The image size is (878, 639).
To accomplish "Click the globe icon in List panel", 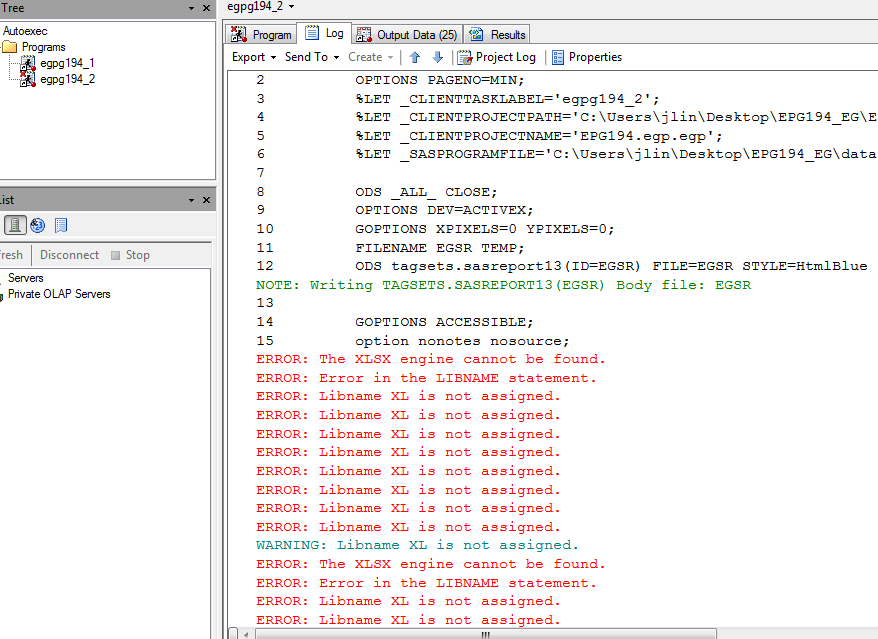I will tap(38, 225).
